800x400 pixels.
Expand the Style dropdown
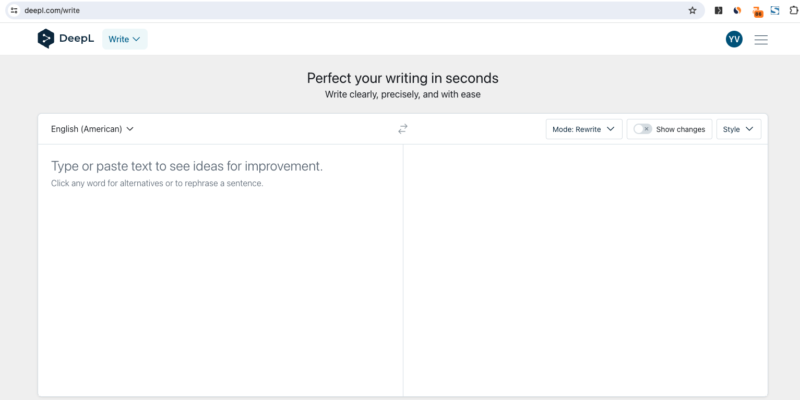coord(739,129)
